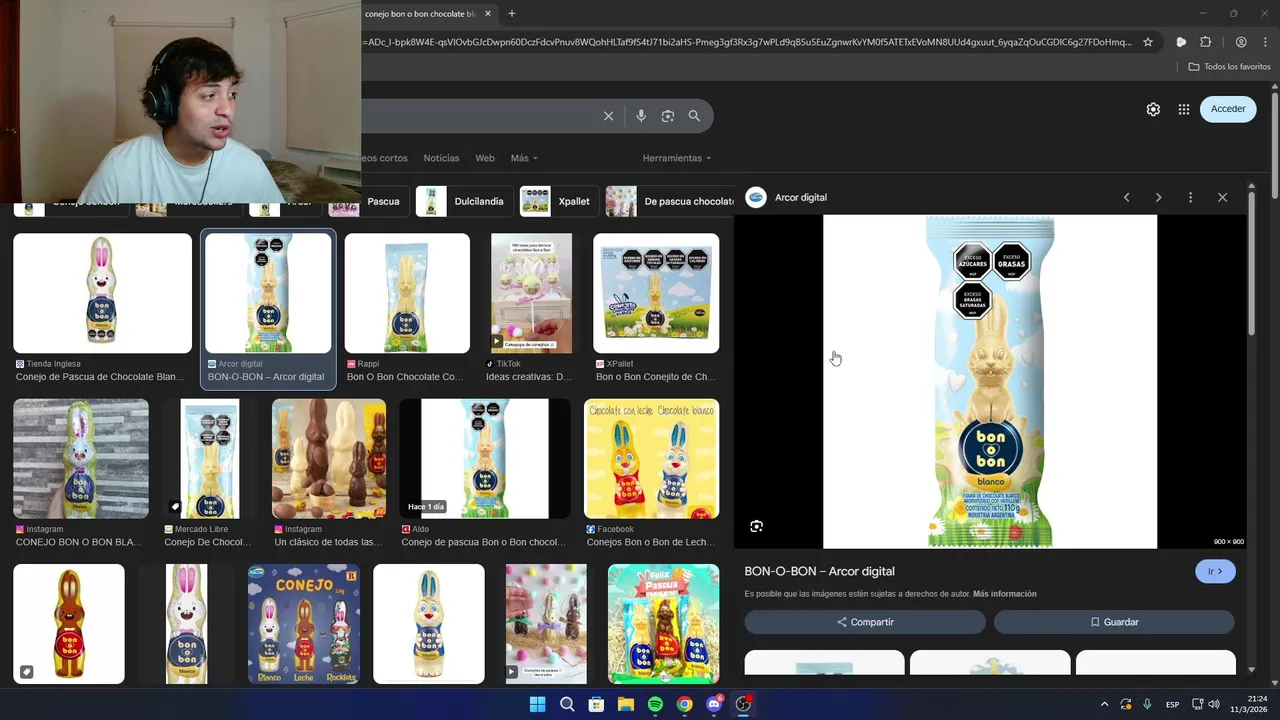The height and width of the screenshot is (720, 1280).
Task: Clear the search box with the X icon
Action: [x=608, y=116]
